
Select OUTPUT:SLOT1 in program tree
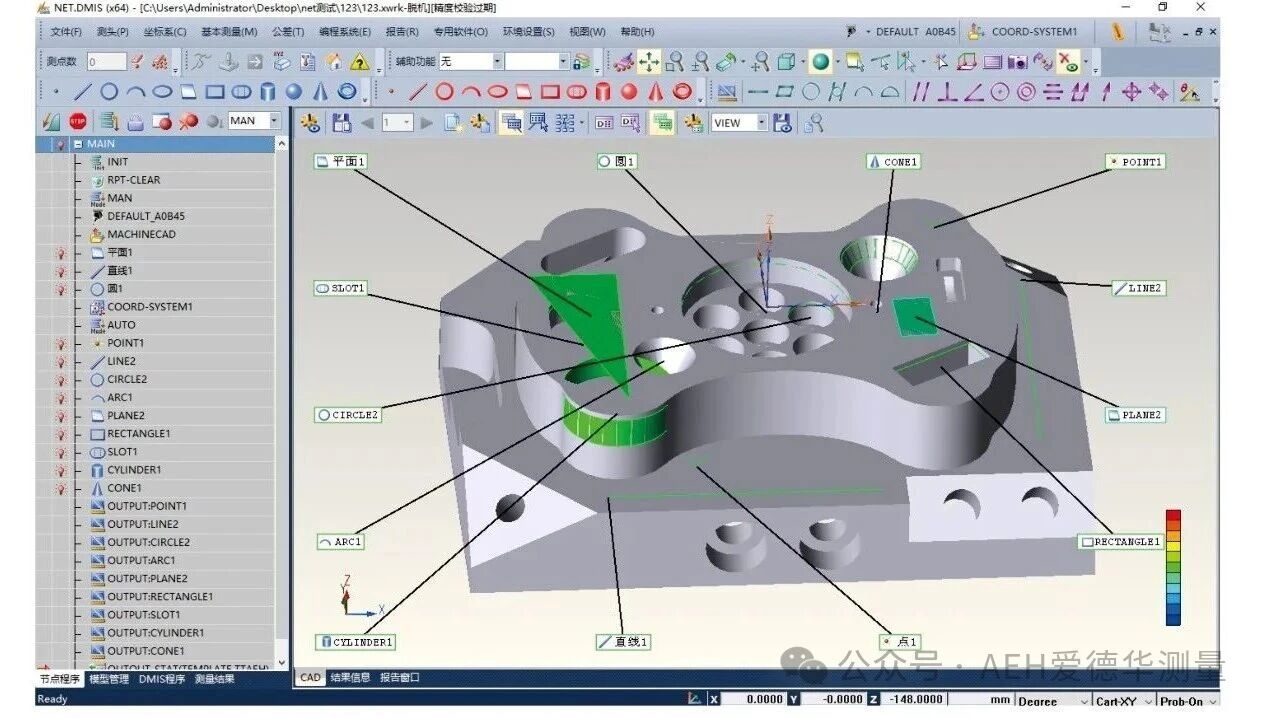pos(143,615)
